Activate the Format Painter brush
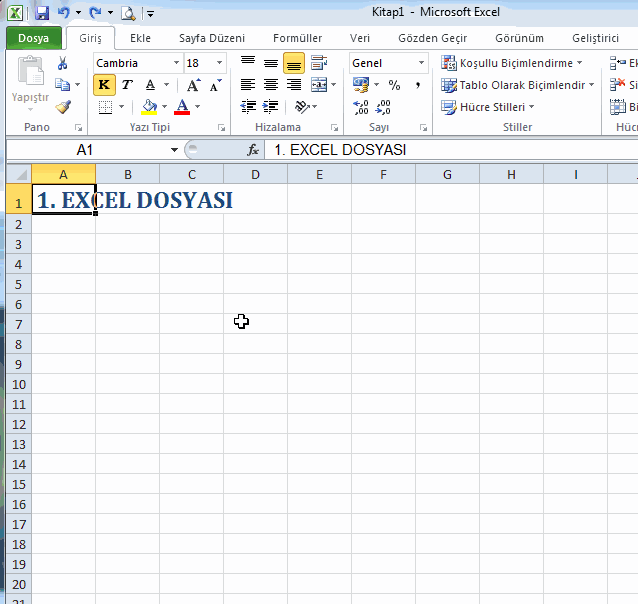 [x=63, y=107]
